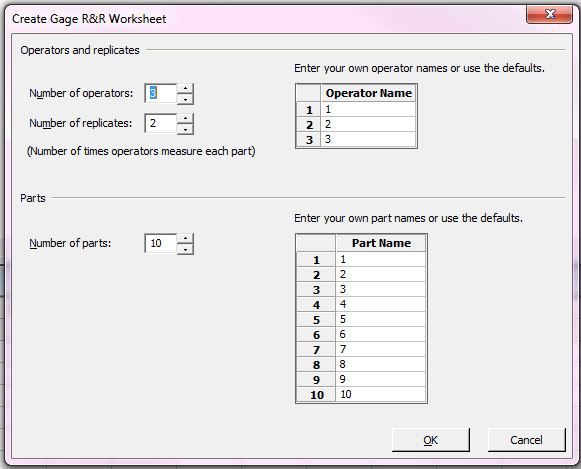Select the Part Name cell in row 5

pos(381,319)
